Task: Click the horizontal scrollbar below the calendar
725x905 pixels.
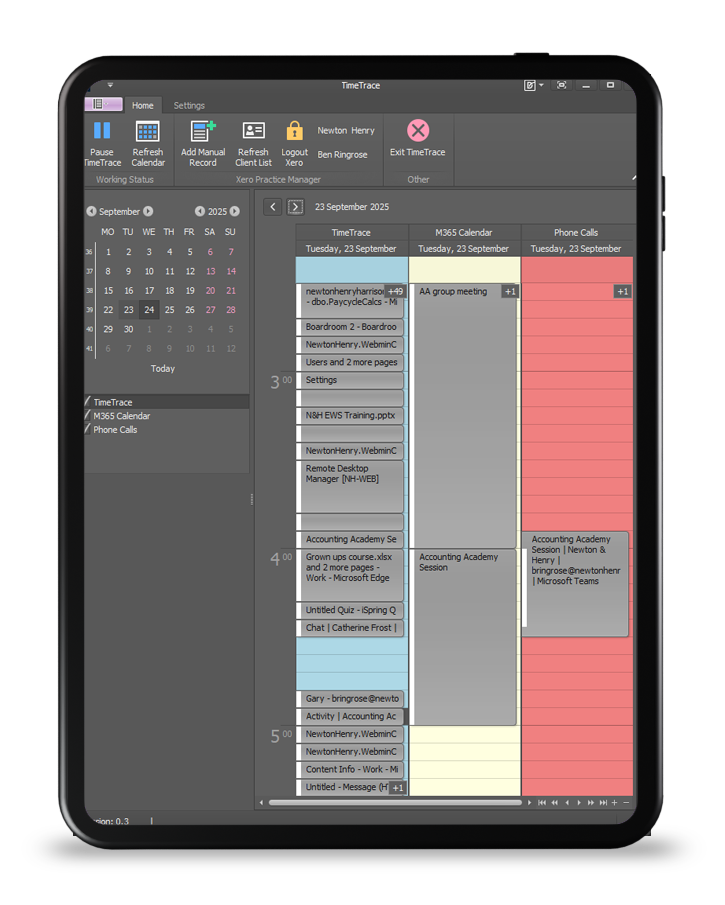Action: [395, 802]
